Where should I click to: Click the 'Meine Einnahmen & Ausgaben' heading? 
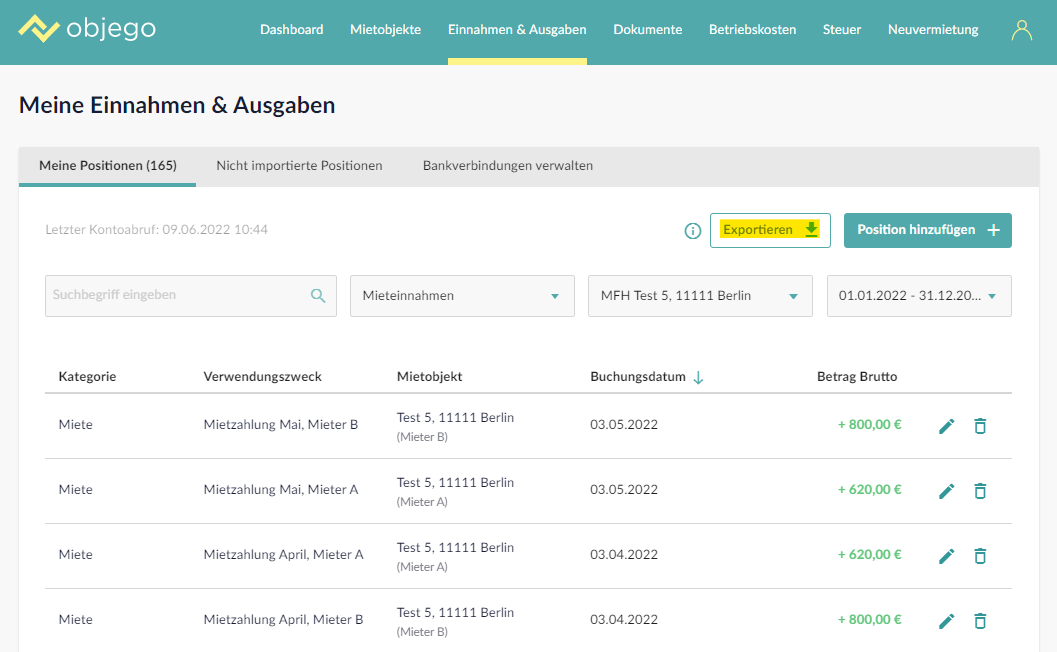click(177, 105)
